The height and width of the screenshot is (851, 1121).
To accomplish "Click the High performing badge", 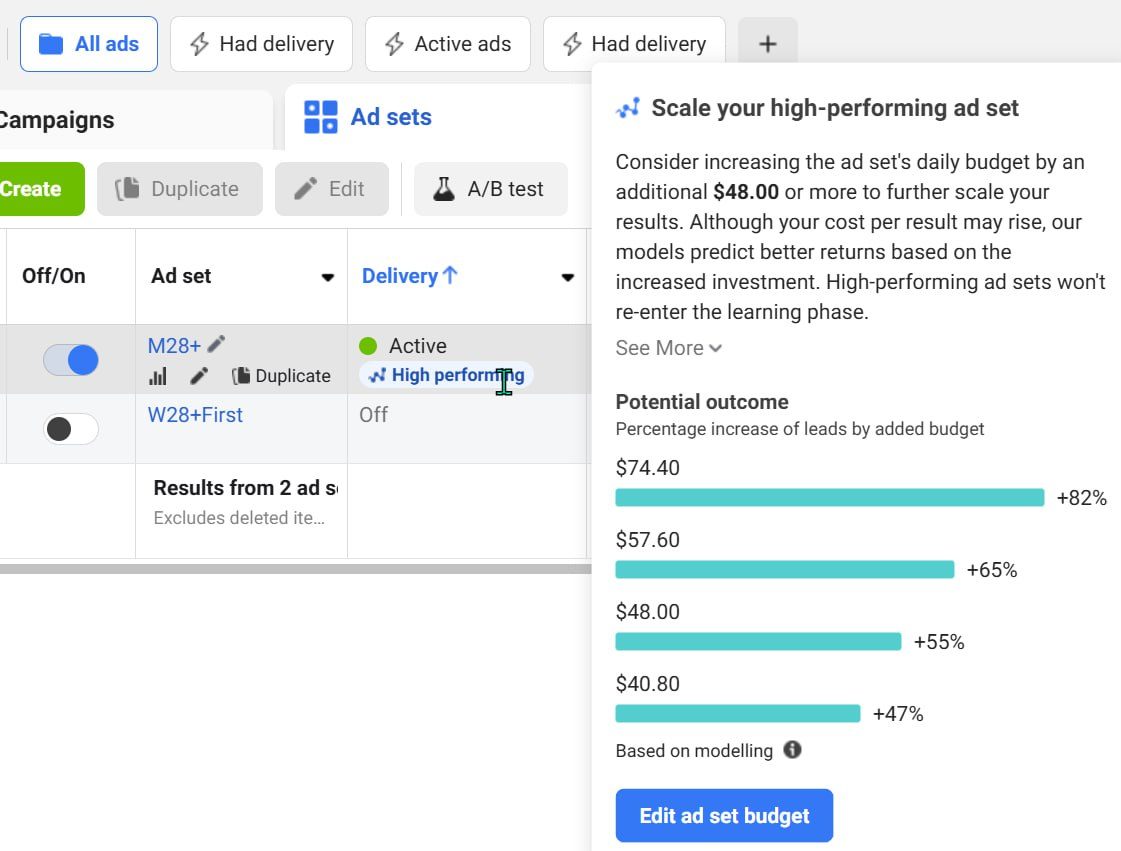I will [x=446, y=375].
